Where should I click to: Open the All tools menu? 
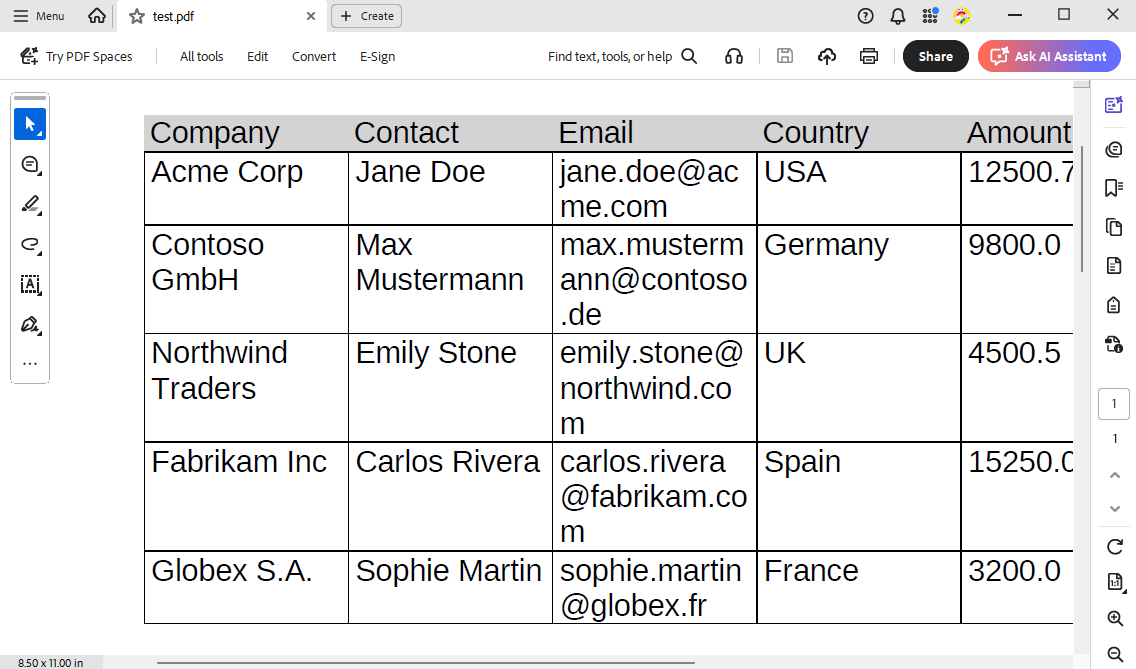coord(201,57)
